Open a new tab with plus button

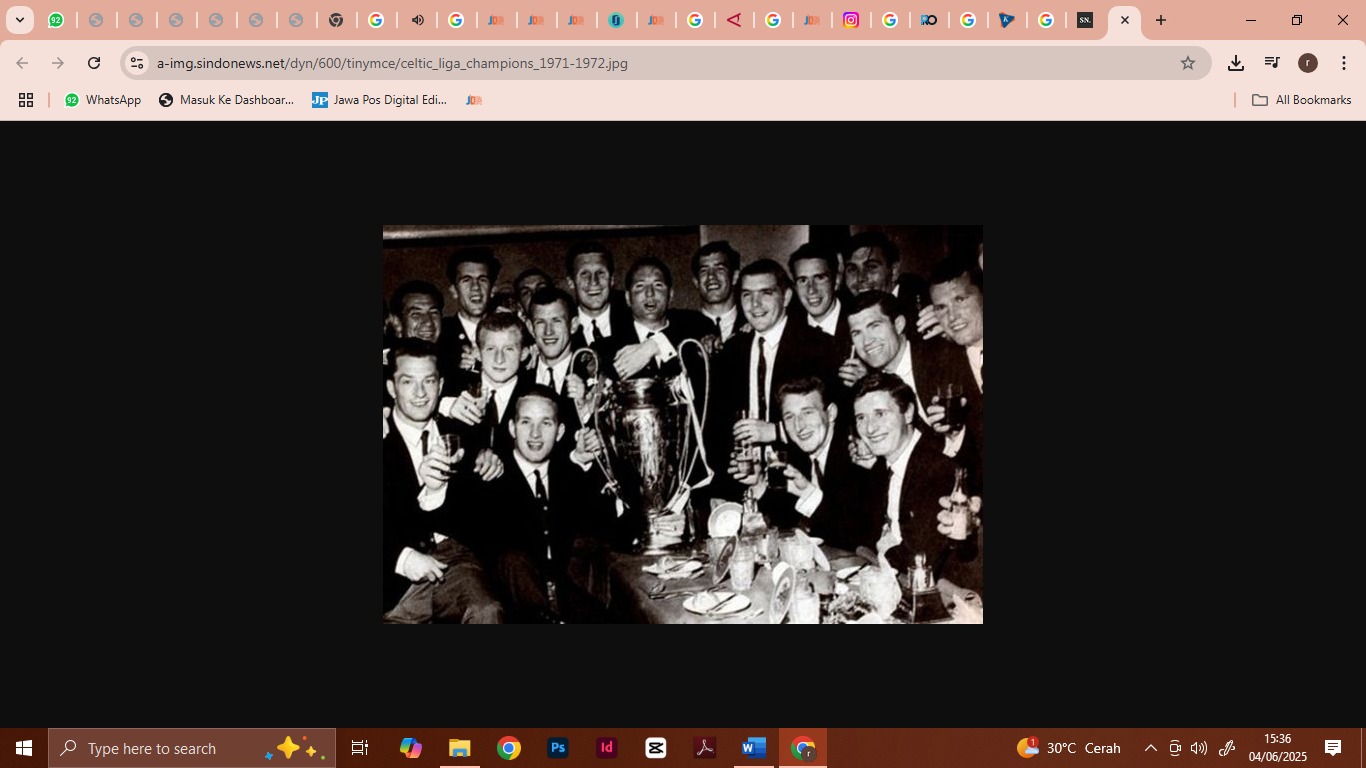tap(1161, 20)
